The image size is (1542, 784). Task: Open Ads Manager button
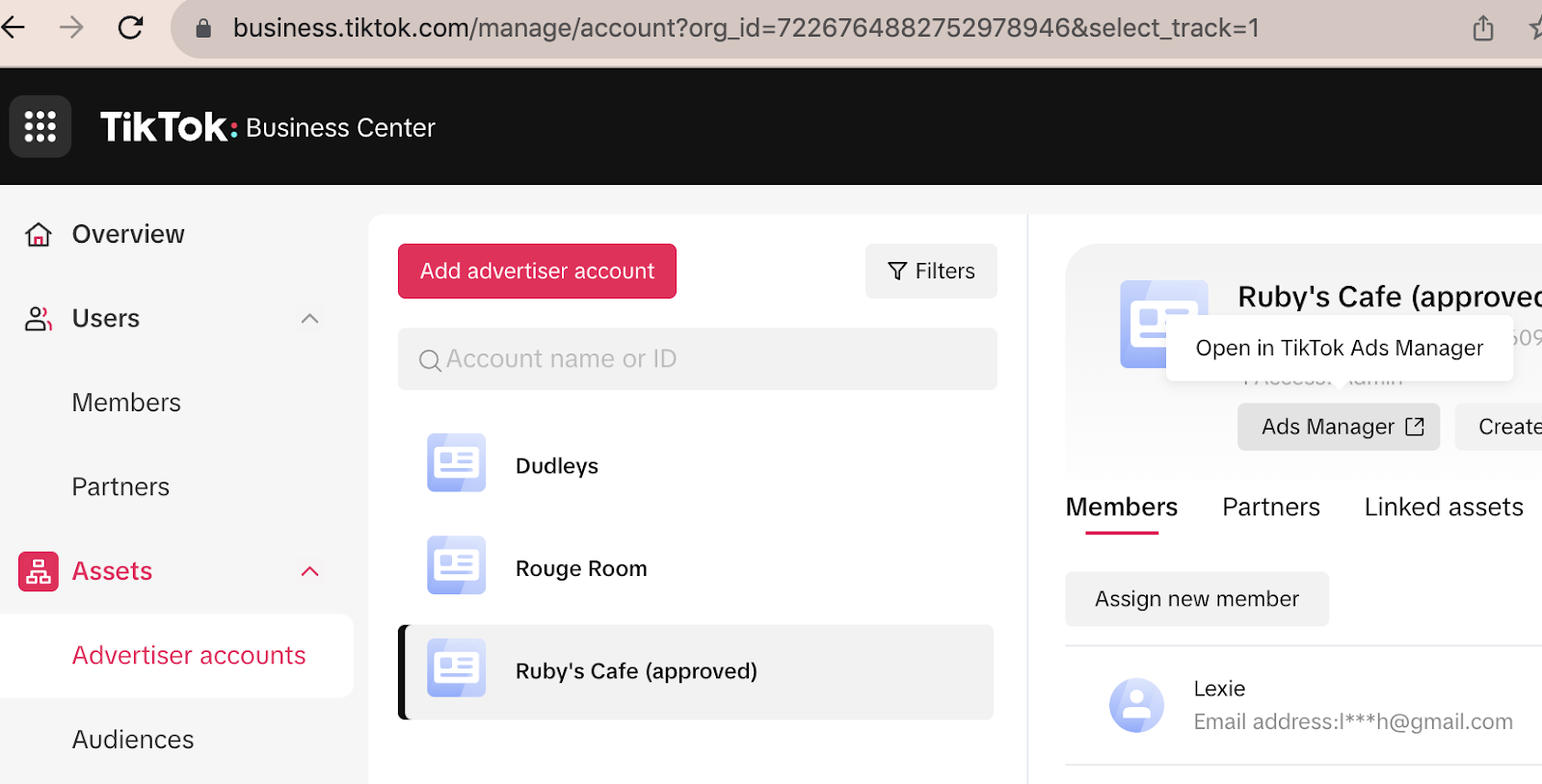coord(1339,427)
